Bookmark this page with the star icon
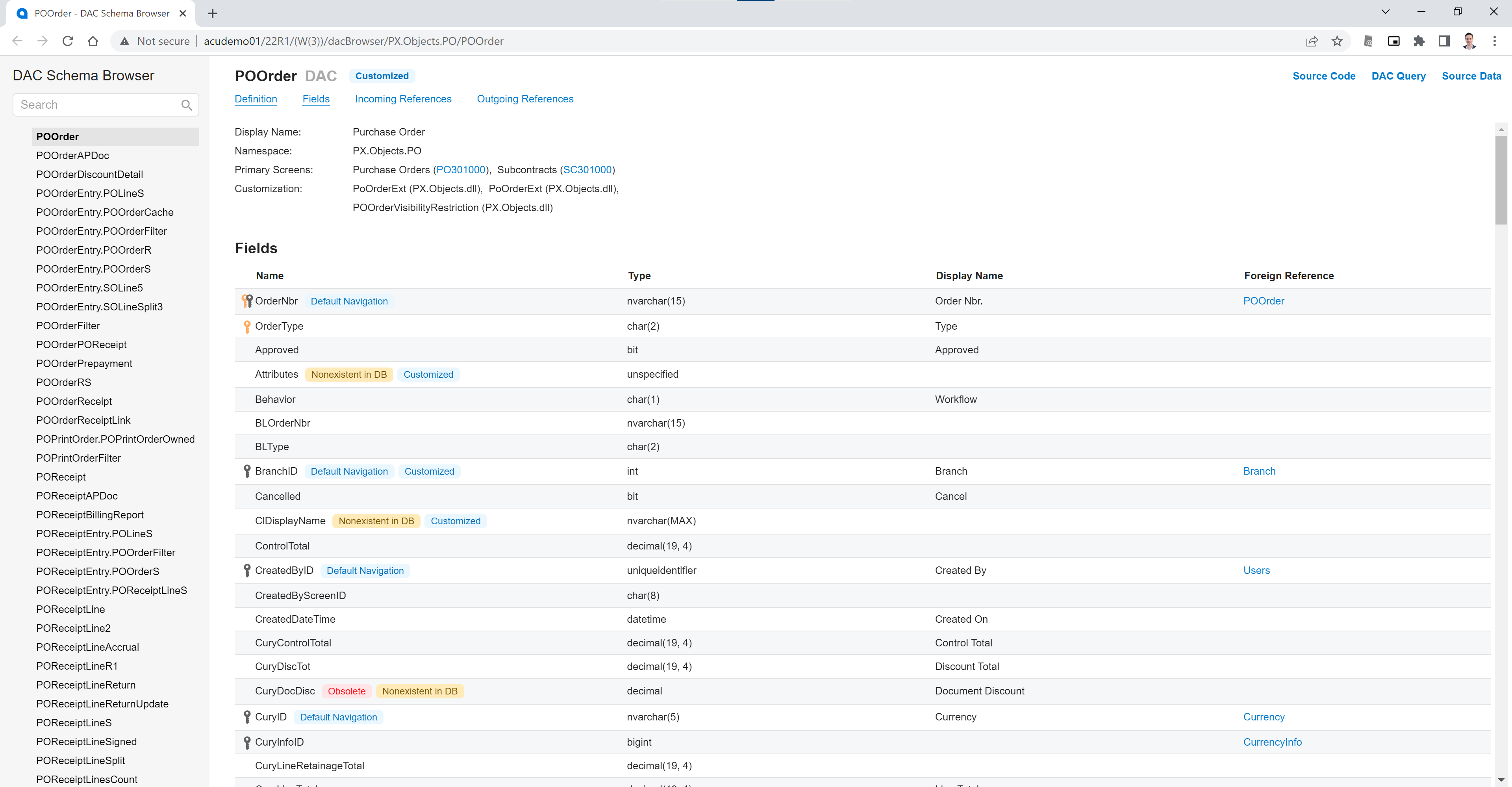This screenshot has width=1512, height=787. [1337, 41]
